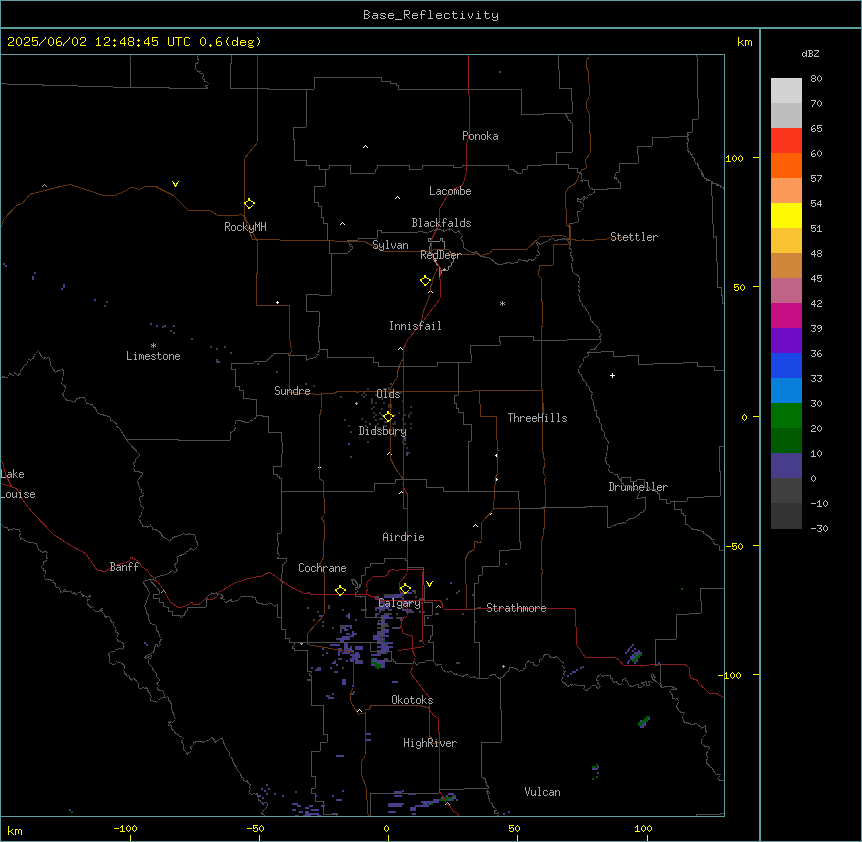Image resolution: width=862 pixels, height=842 pixels.
Task: Click the dBZ legend heading
Action: pyautogui.click(x=810, y=53)
